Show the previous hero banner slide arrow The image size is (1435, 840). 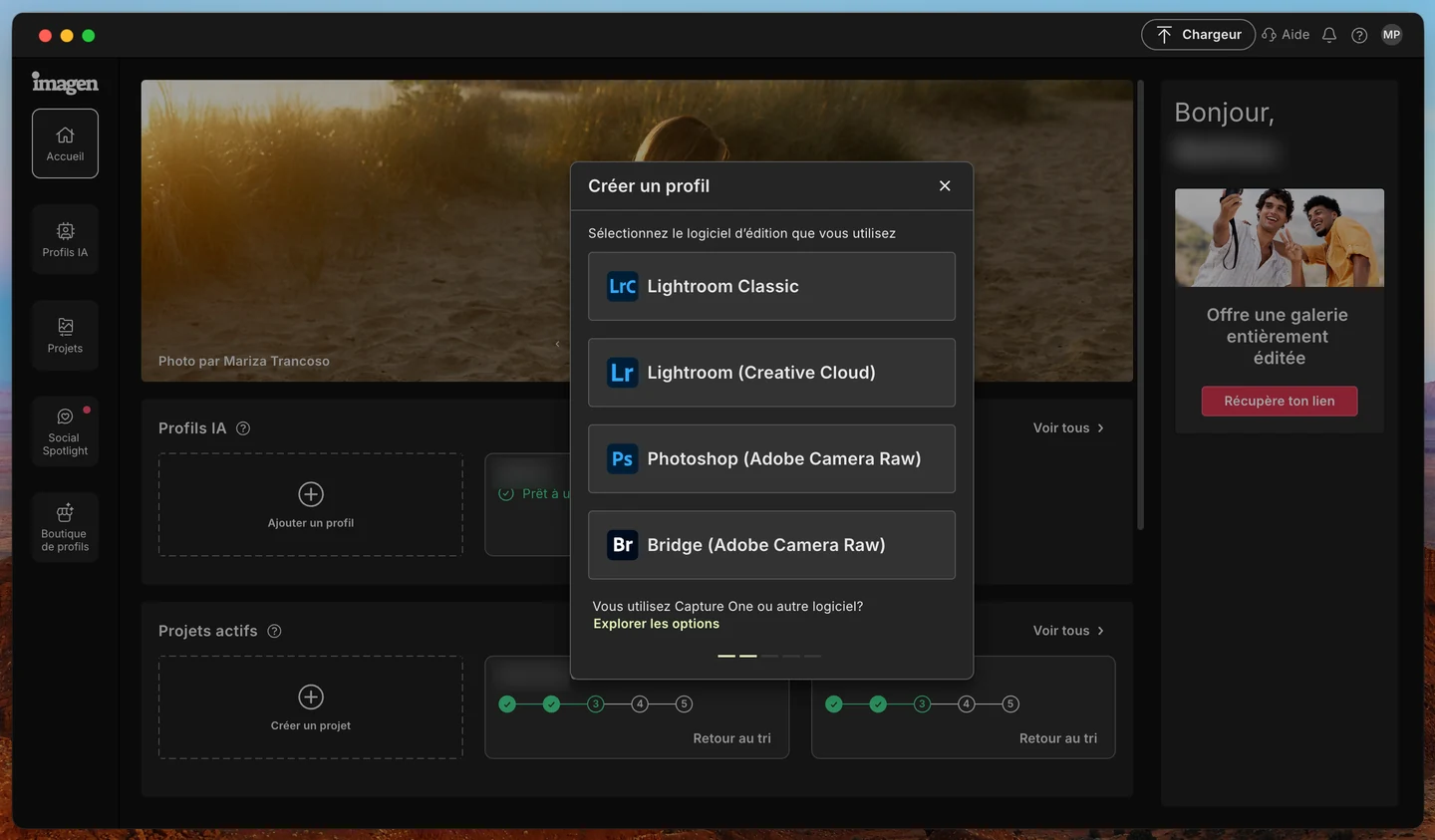click(x=557, y=344)
